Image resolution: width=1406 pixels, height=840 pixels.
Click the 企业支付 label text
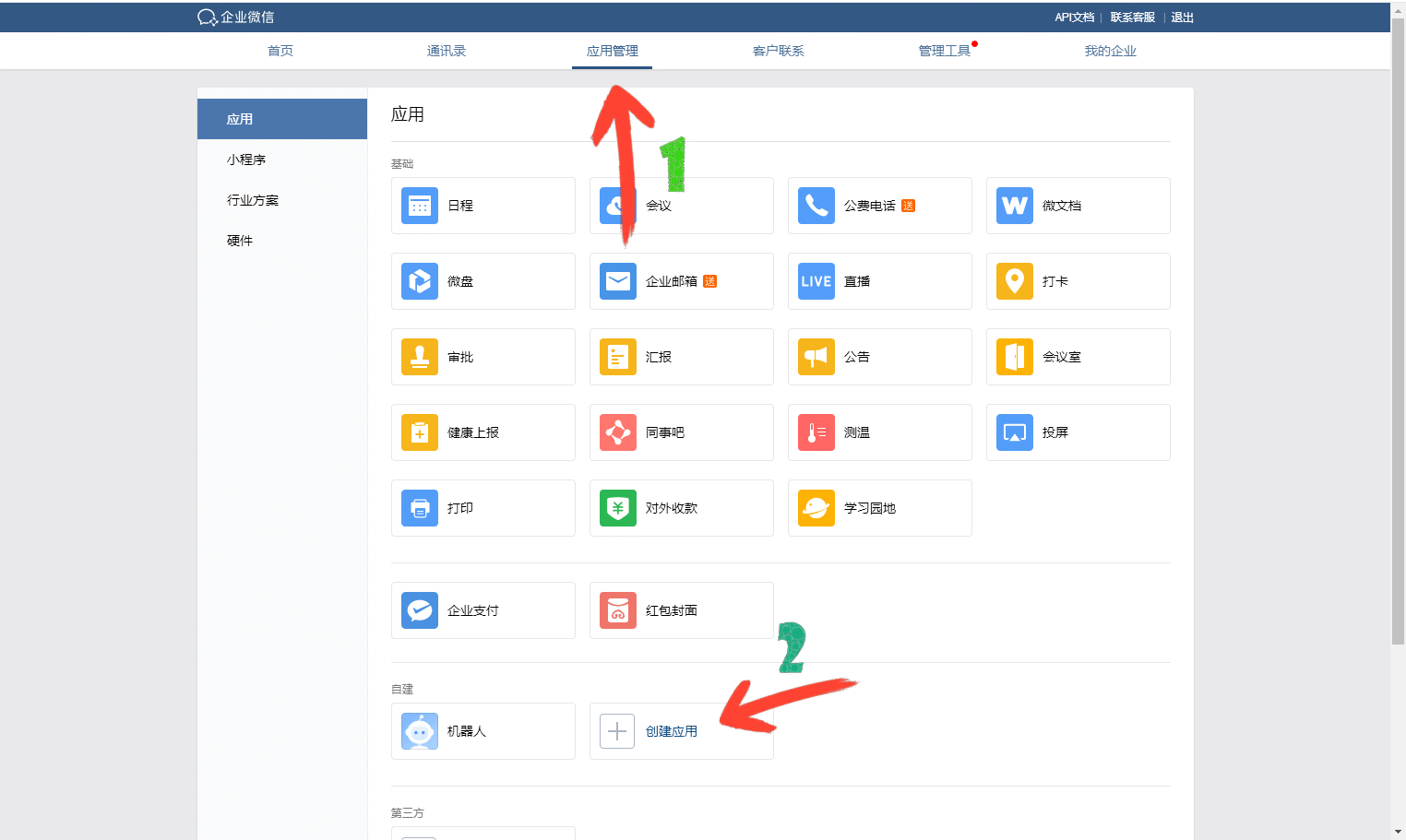point(473,610)
